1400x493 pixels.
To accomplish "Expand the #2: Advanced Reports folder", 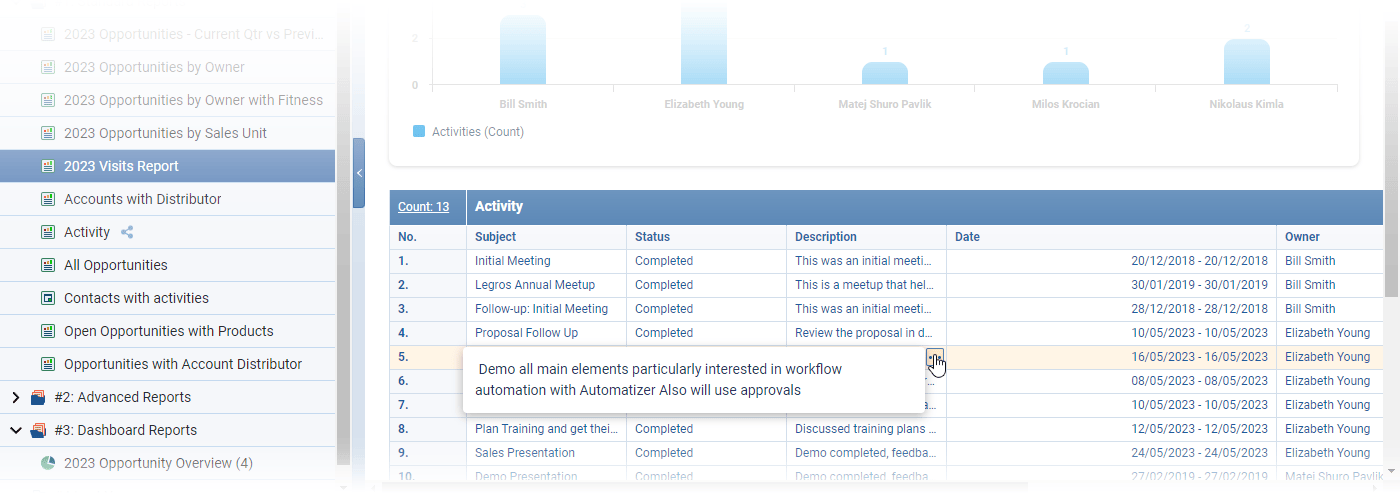I will 15,397.
